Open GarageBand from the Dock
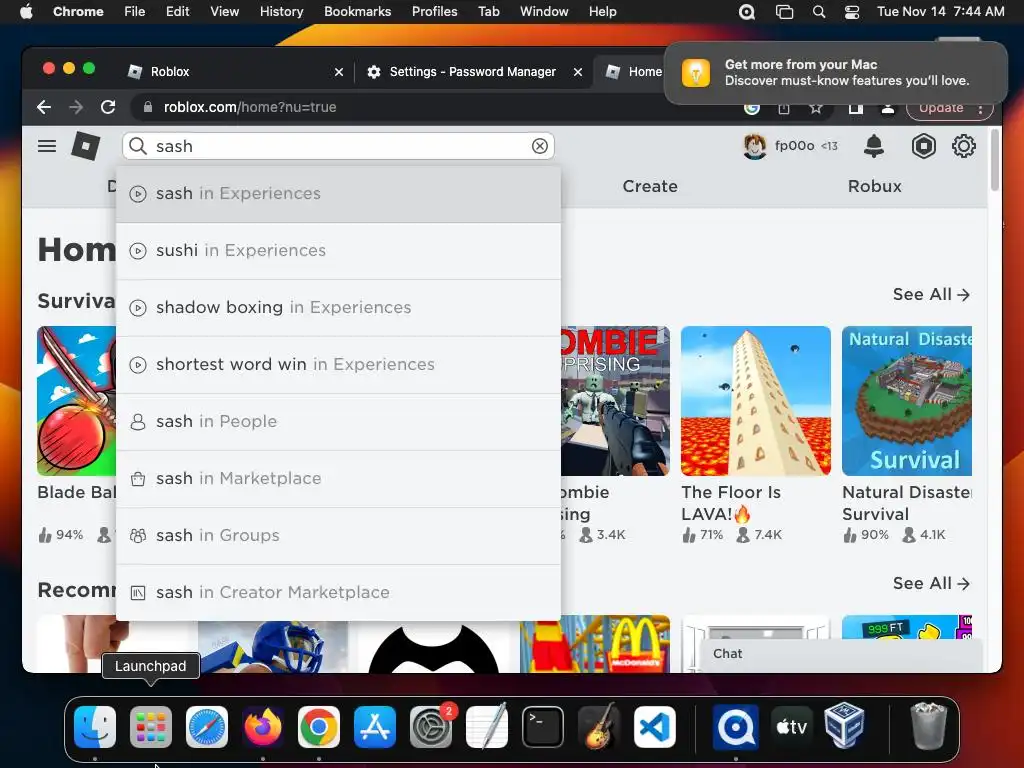Image resolution: width=1024 pixels, height=768 pixels. (x=599, y=727)
